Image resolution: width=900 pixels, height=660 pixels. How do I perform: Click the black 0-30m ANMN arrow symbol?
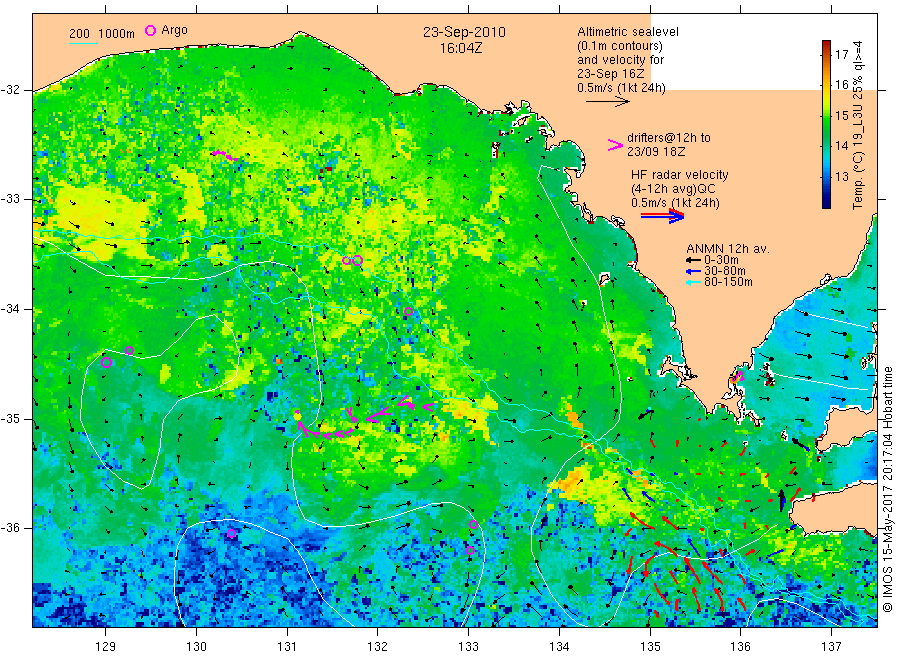point(693,260)
